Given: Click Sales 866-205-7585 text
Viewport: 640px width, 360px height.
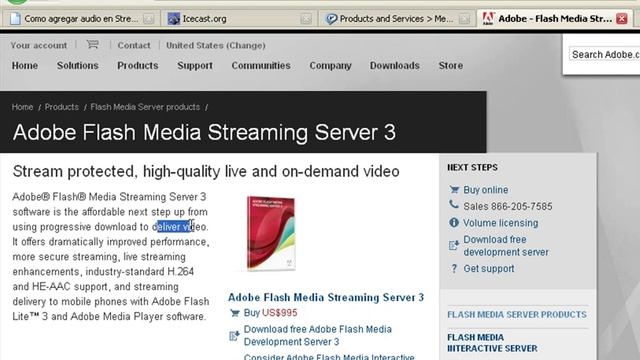Looking at the screenshot, I should [x=507, y=207].
